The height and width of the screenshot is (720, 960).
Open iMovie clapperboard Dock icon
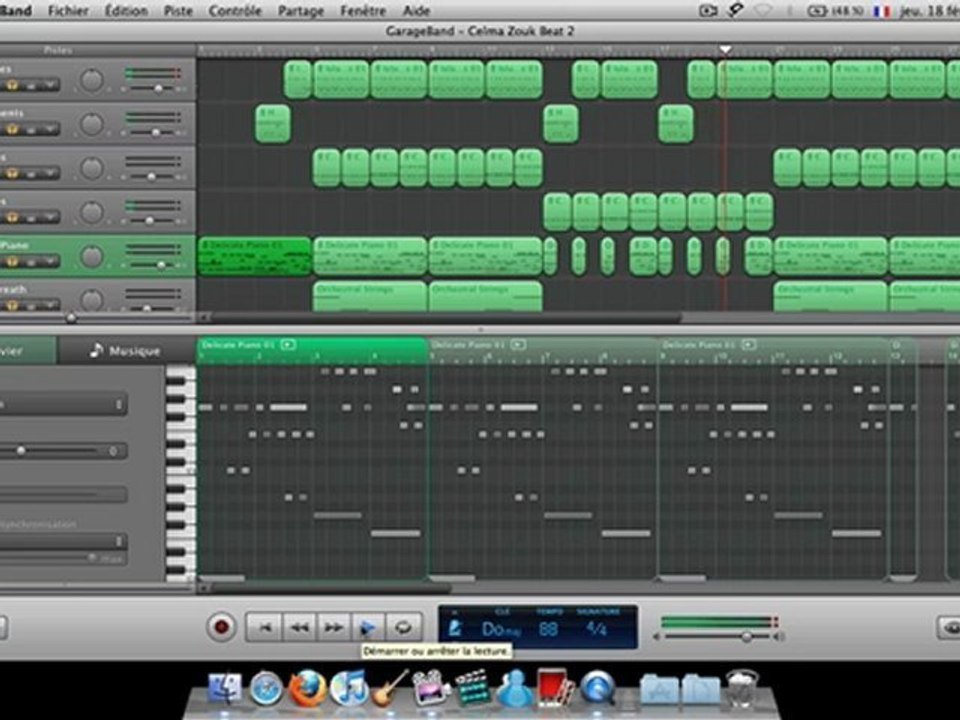coord(473,688)
